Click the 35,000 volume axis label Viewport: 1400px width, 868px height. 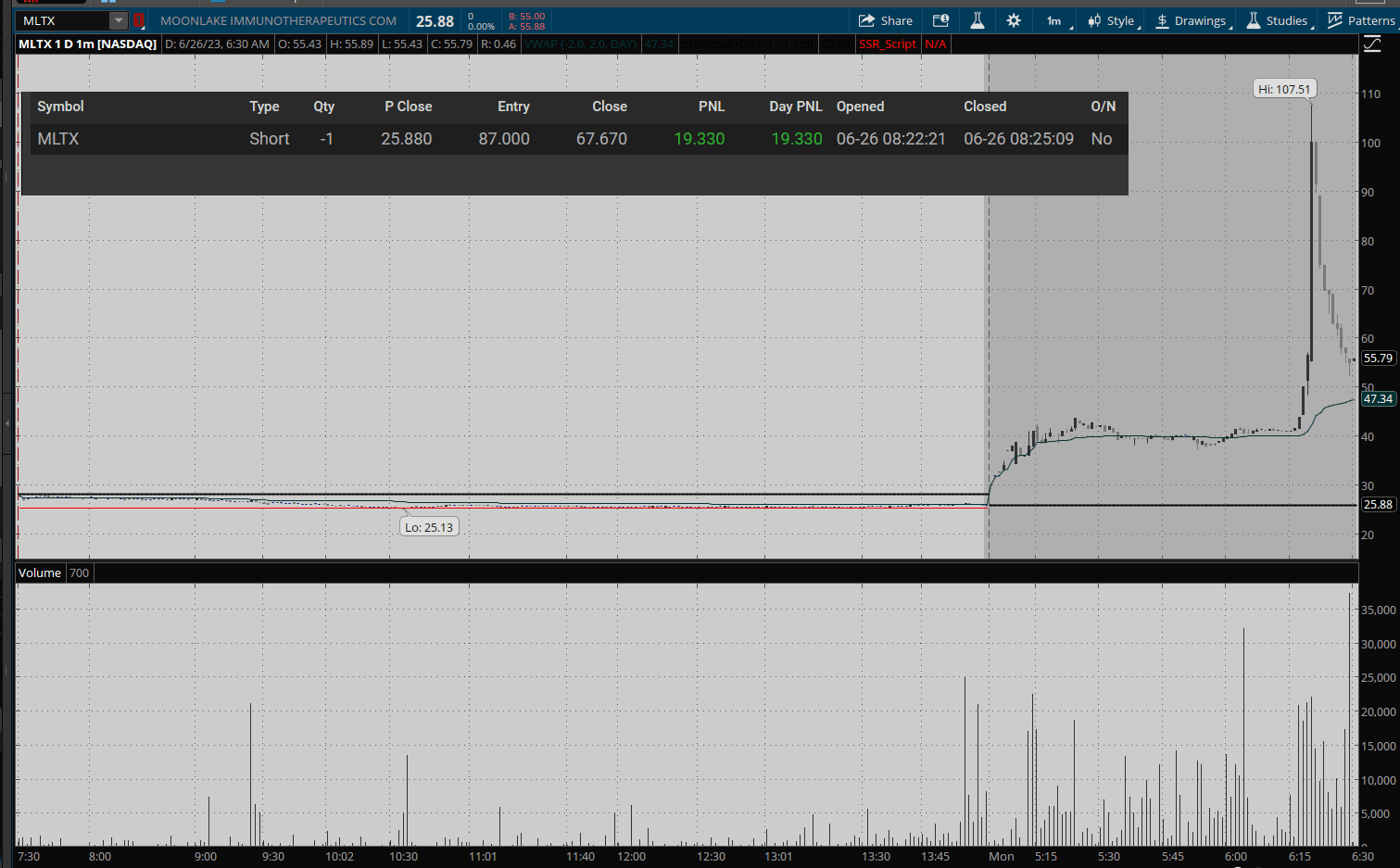pos(1379,610)
